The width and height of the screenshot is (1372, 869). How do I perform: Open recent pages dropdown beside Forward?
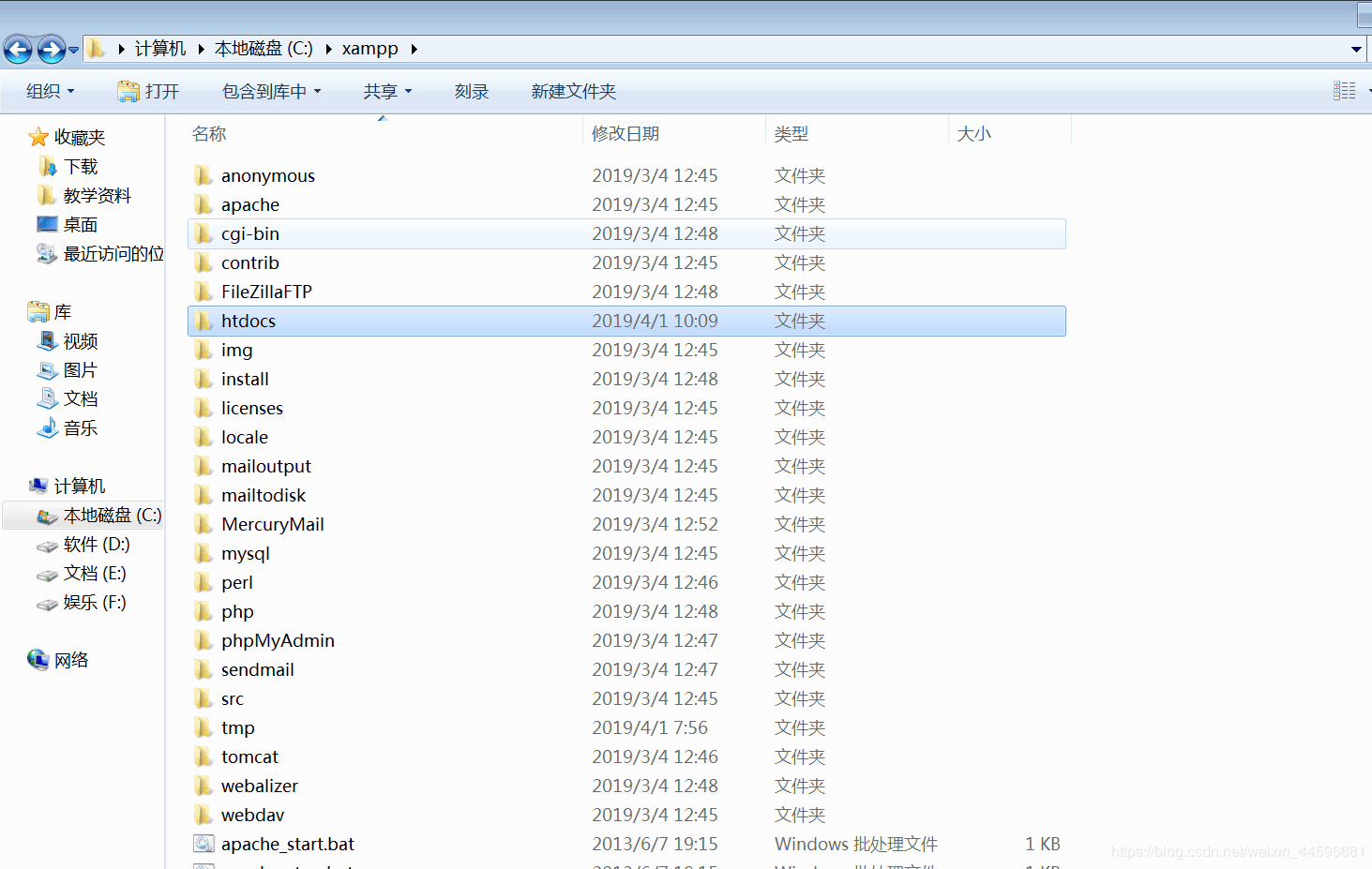coord(73,50)
